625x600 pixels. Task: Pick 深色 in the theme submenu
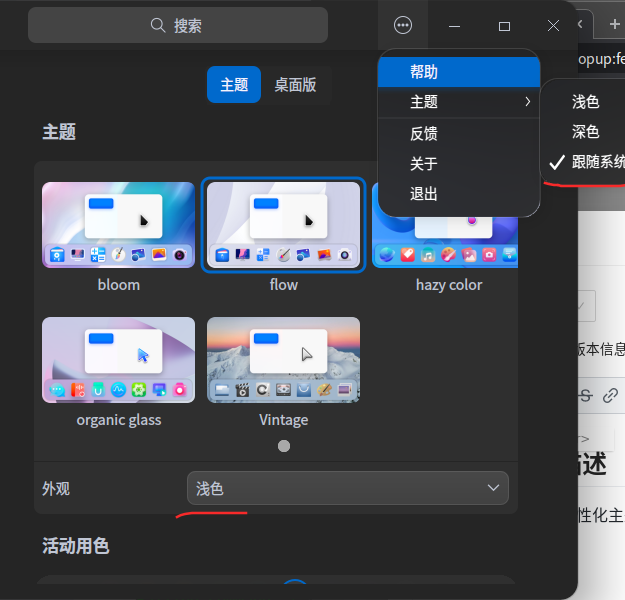(586, 132)
